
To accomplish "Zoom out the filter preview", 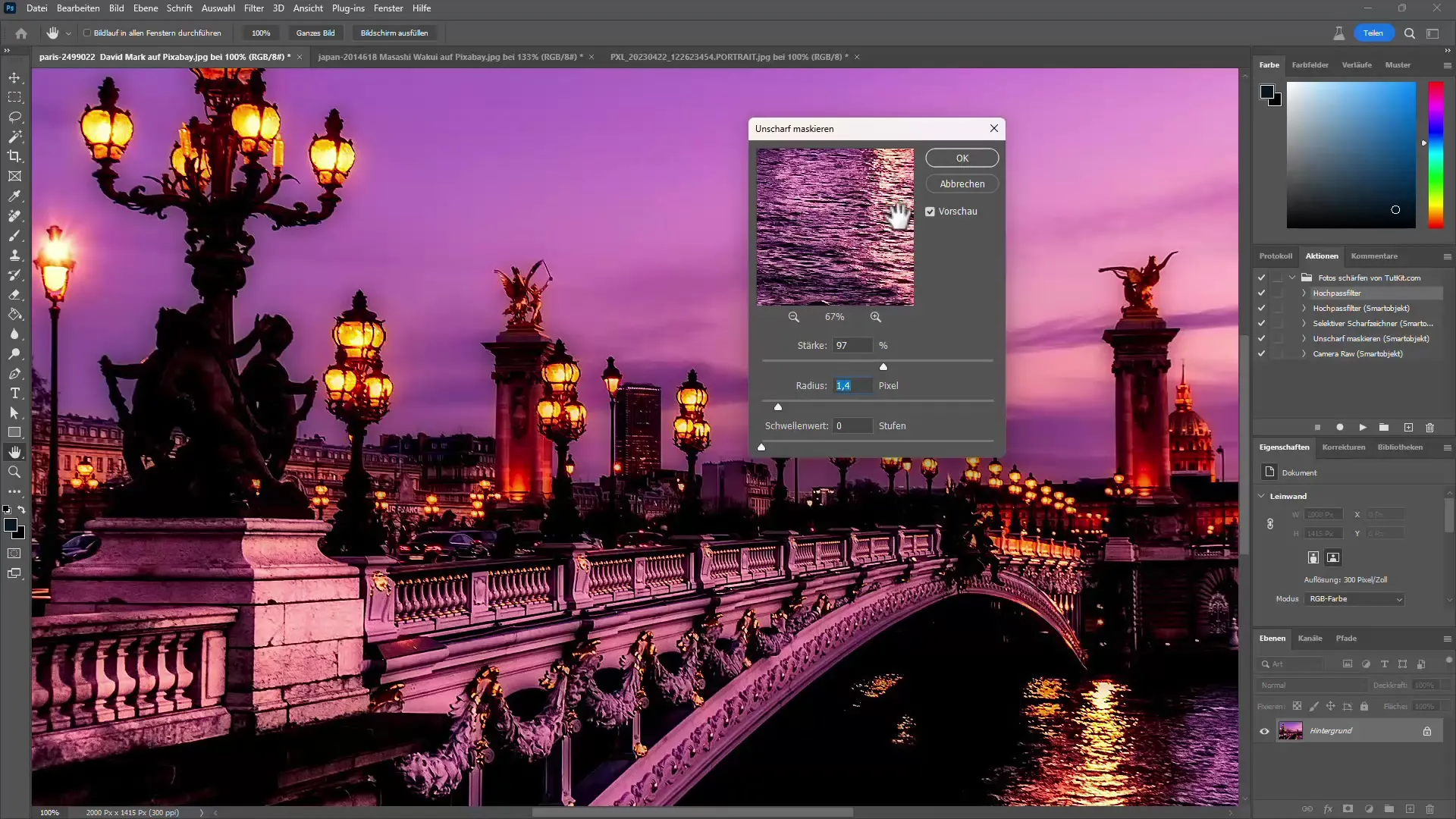I will pyautogui.click(x=793, y=317).
